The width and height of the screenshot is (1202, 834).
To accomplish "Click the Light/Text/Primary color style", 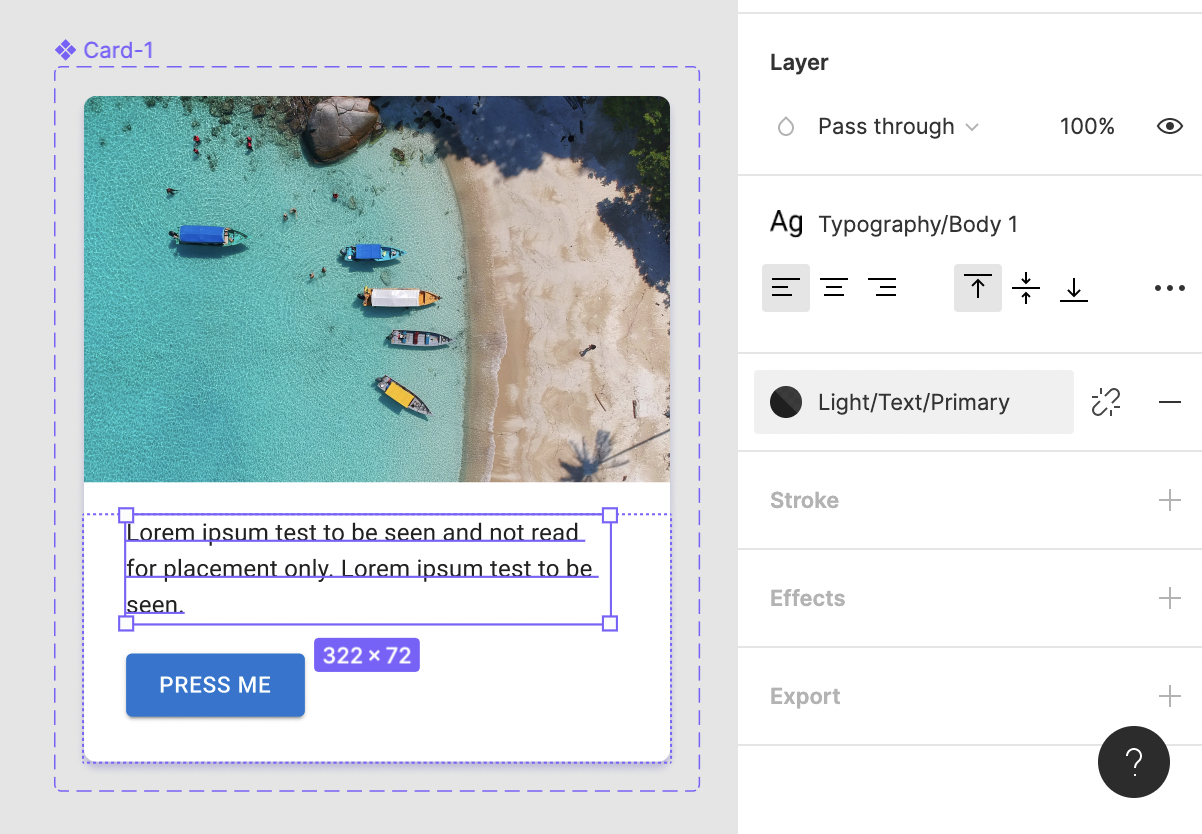I will click(x=914, y=402).
